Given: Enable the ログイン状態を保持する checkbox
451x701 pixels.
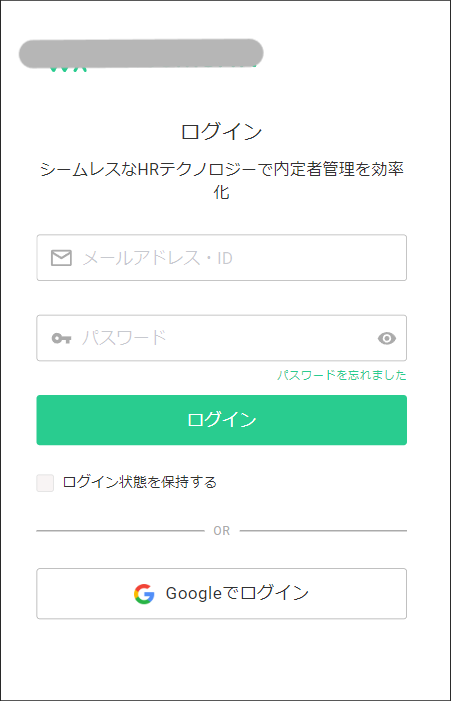Looking at the screenshot, I should 45,483.
